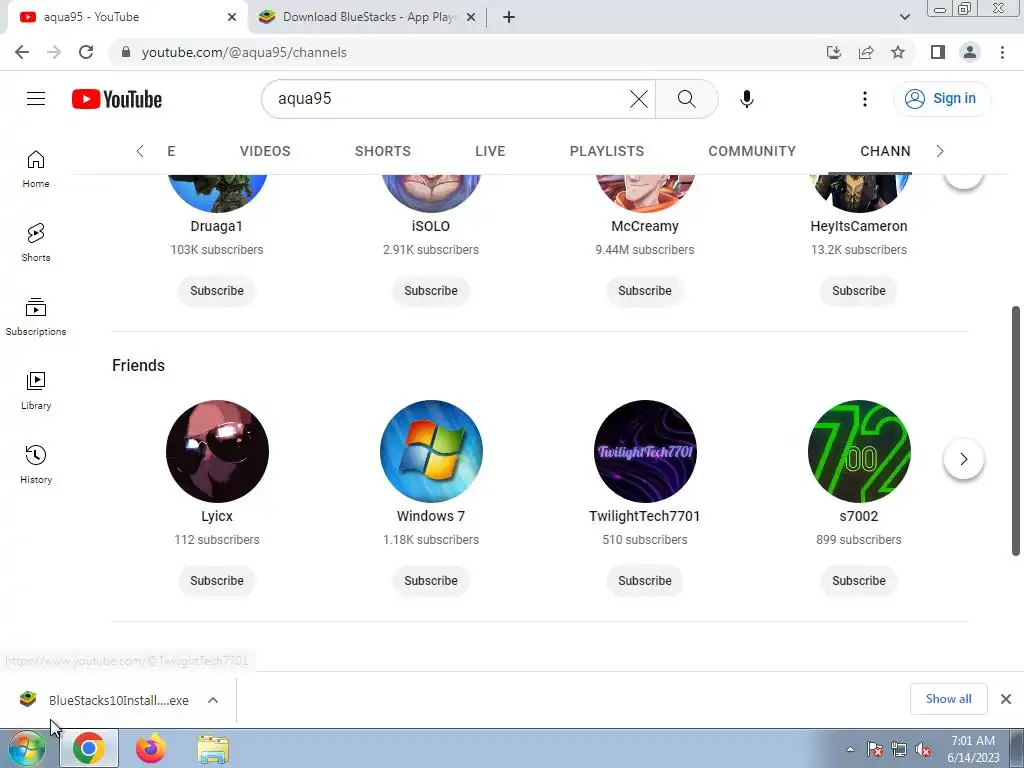Open Library in the sidebar
This screenshot has height=768, width=1024.
(36, 391)
